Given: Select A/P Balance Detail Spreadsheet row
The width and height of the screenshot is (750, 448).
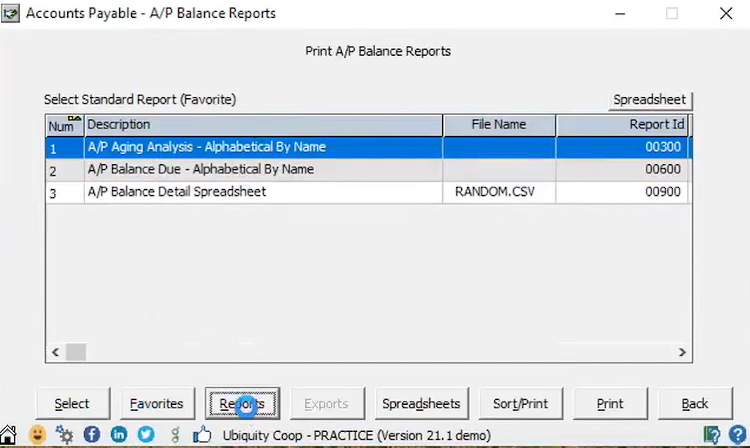Looking at the screenshot, I should pyautogui.click(x=367, y=192).
